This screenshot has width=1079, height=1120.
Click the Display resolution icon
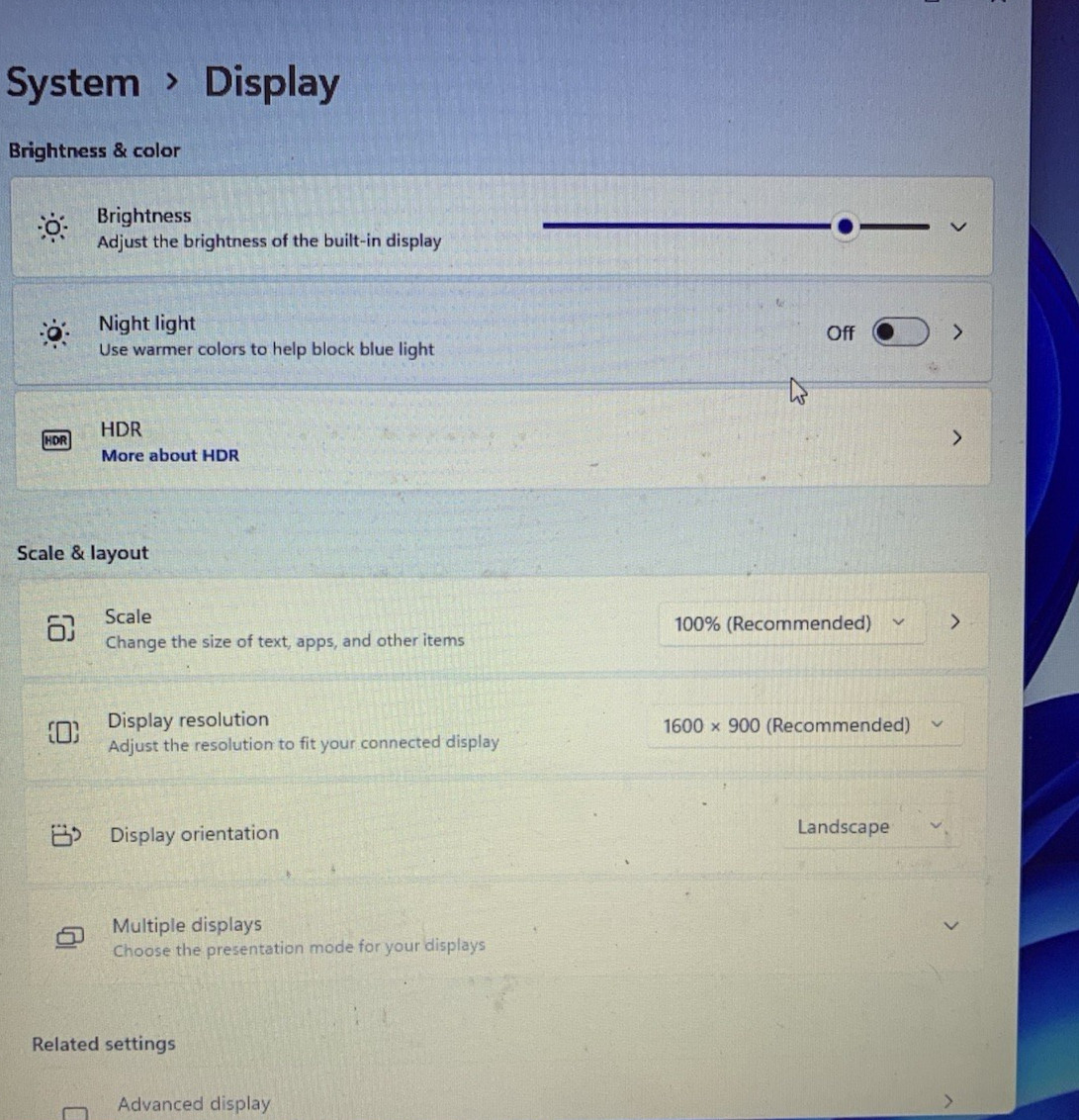point(63,731)
